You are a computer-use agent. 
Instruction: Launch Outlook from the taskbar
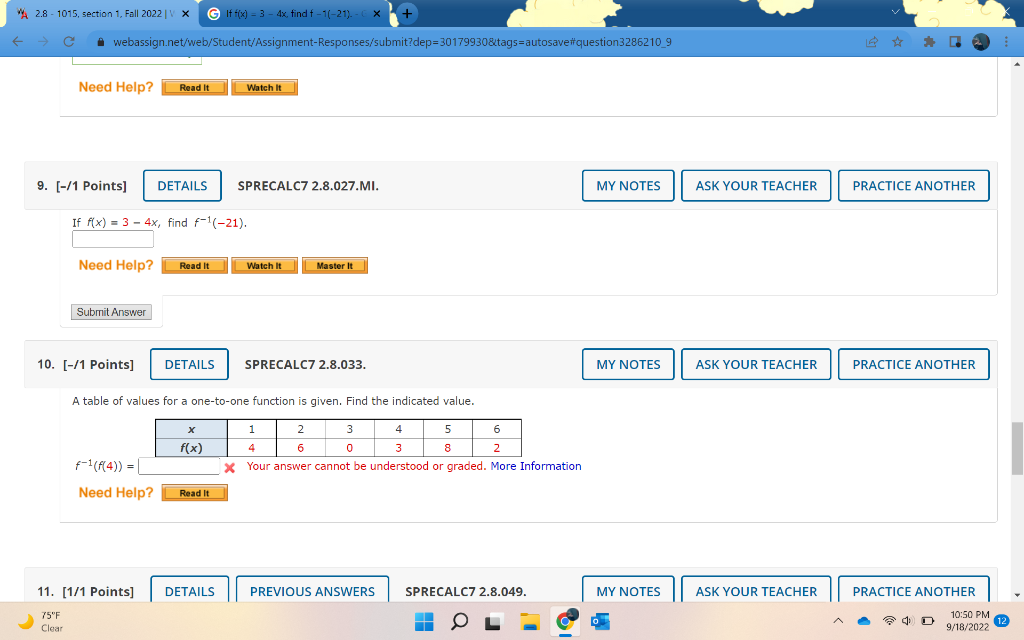[x=601, y=621]
